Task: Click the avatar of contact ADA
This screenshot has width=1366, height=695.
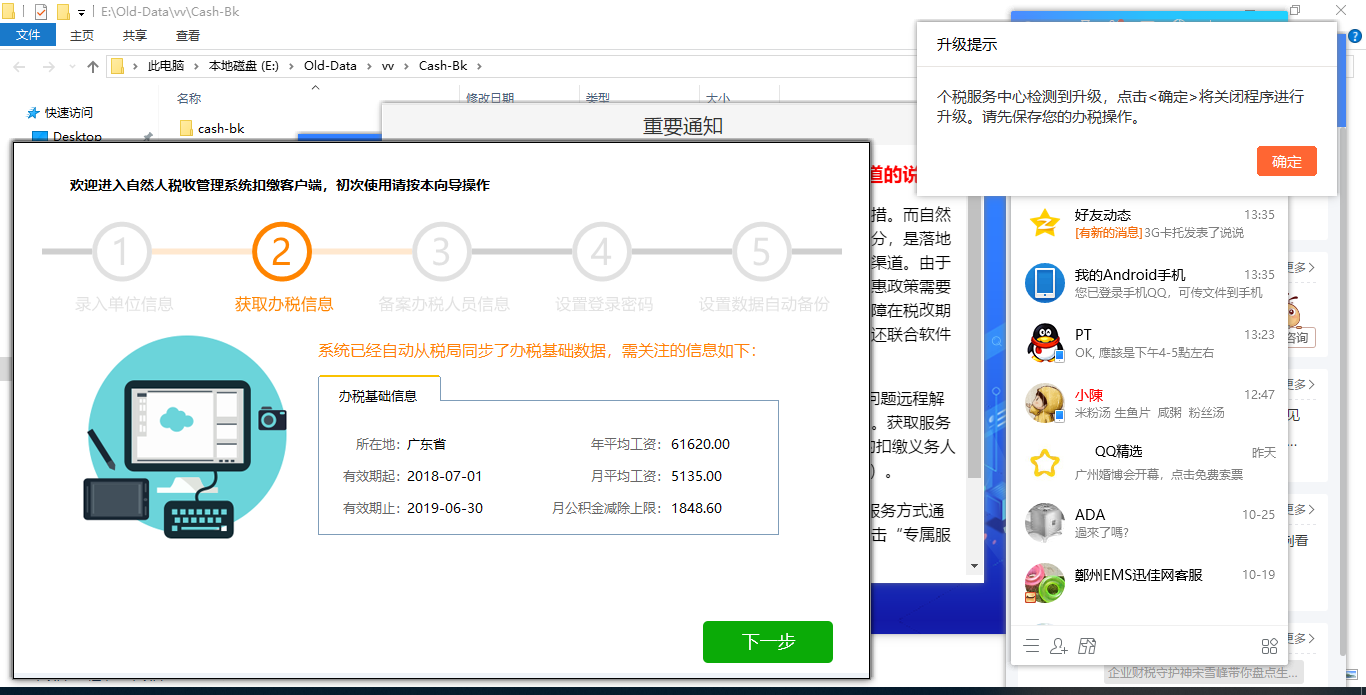Action: click(x=1045, y=523)
